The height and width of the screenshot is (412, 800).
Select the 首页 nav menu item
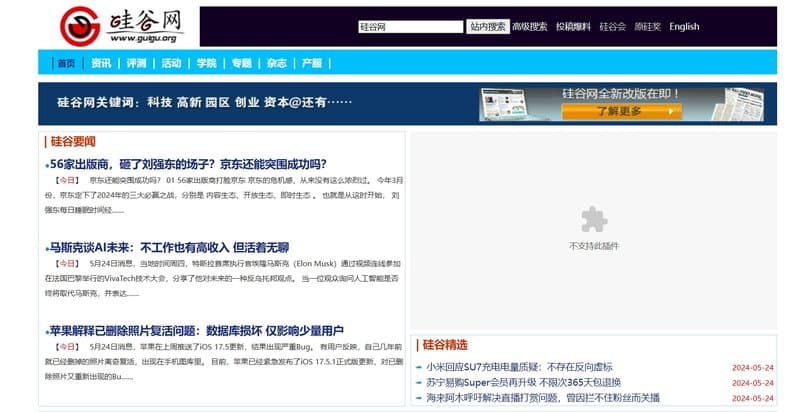click(66, 63)
